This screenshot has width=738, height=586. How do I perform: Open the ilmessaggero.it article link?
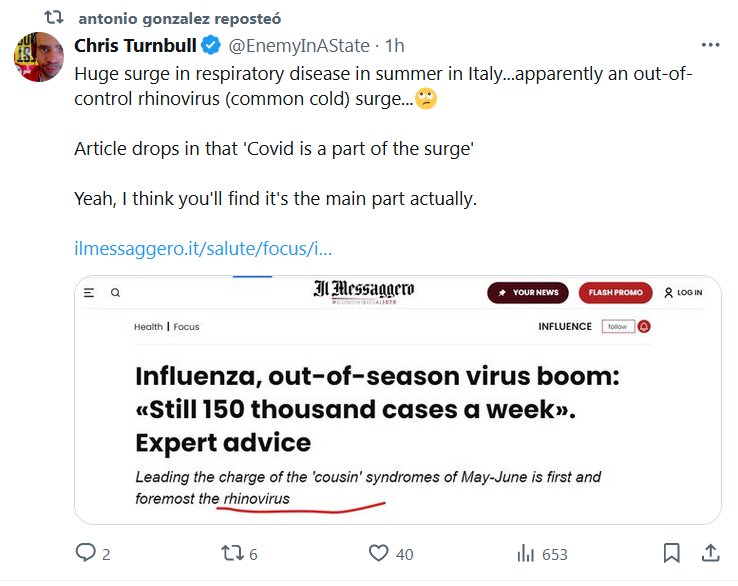point(203,248)
